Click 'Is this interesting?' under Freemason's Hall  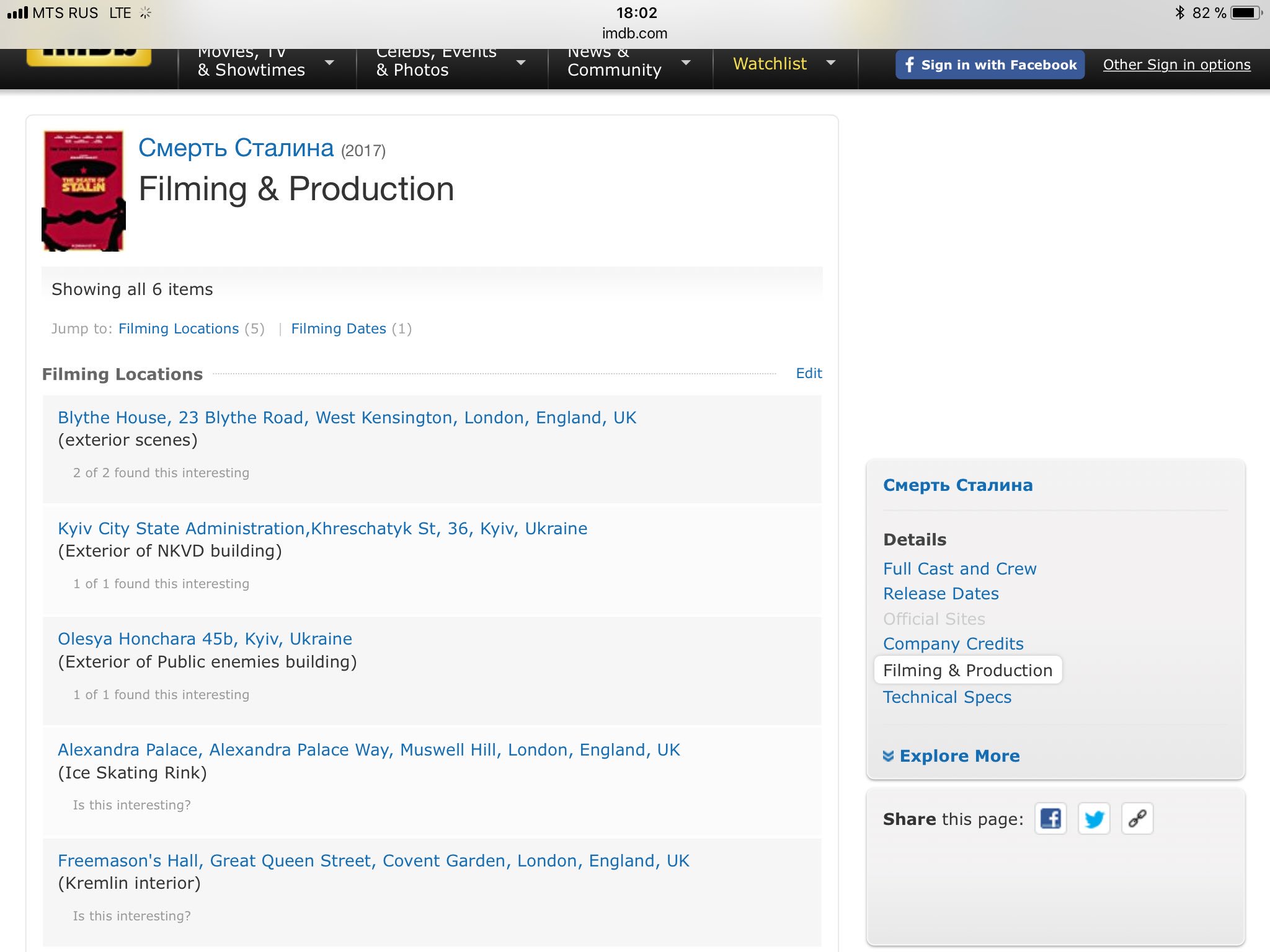click(x=131, y=916)
